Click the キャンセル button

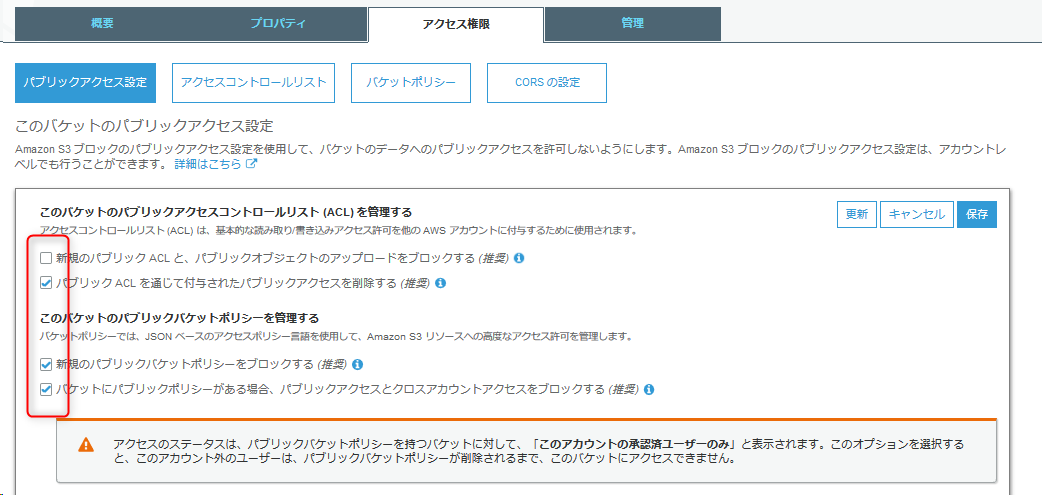[x=917, y=215]
